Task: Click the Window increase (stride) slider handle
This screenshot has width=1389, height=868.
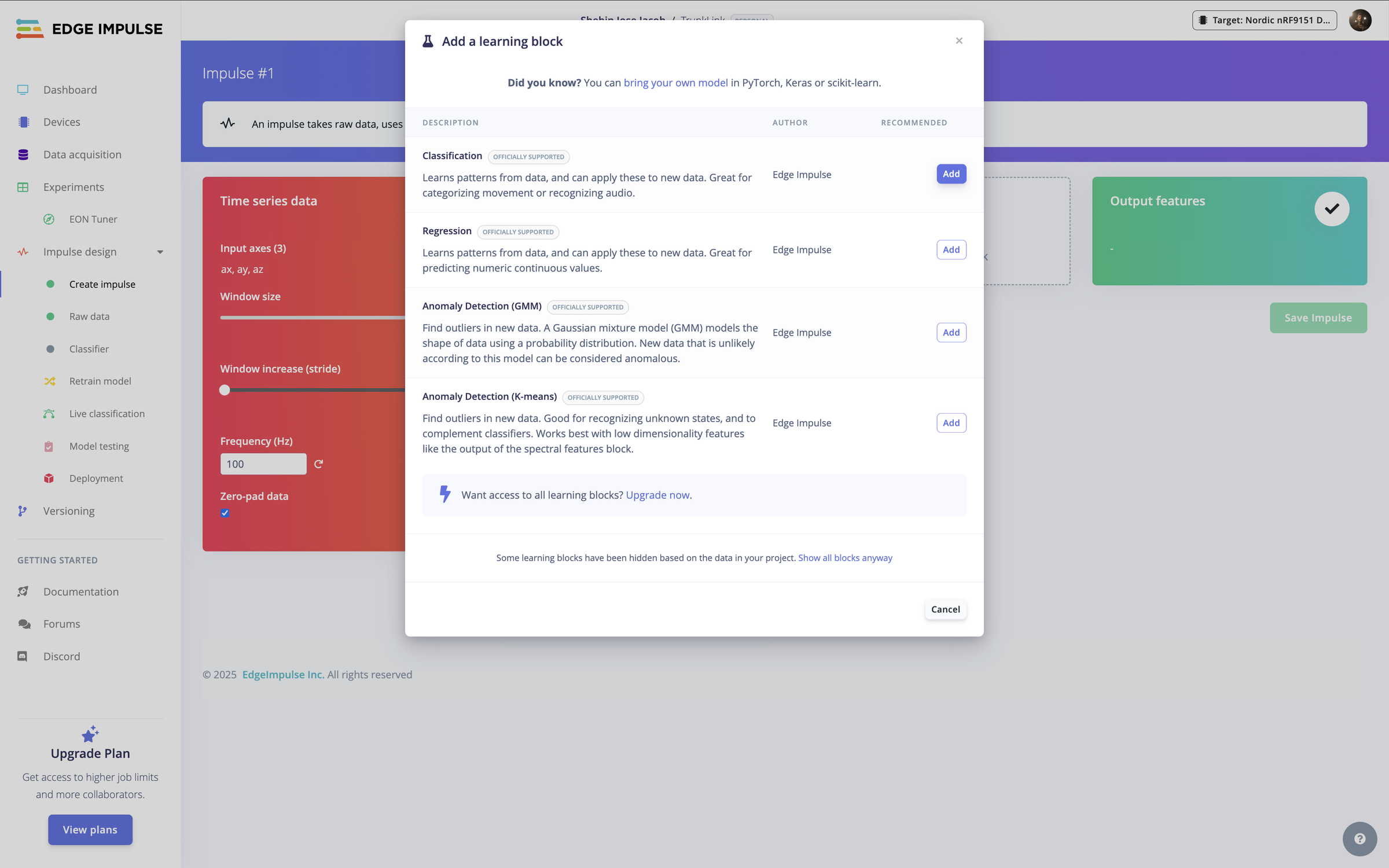Action: pos(225,390)
